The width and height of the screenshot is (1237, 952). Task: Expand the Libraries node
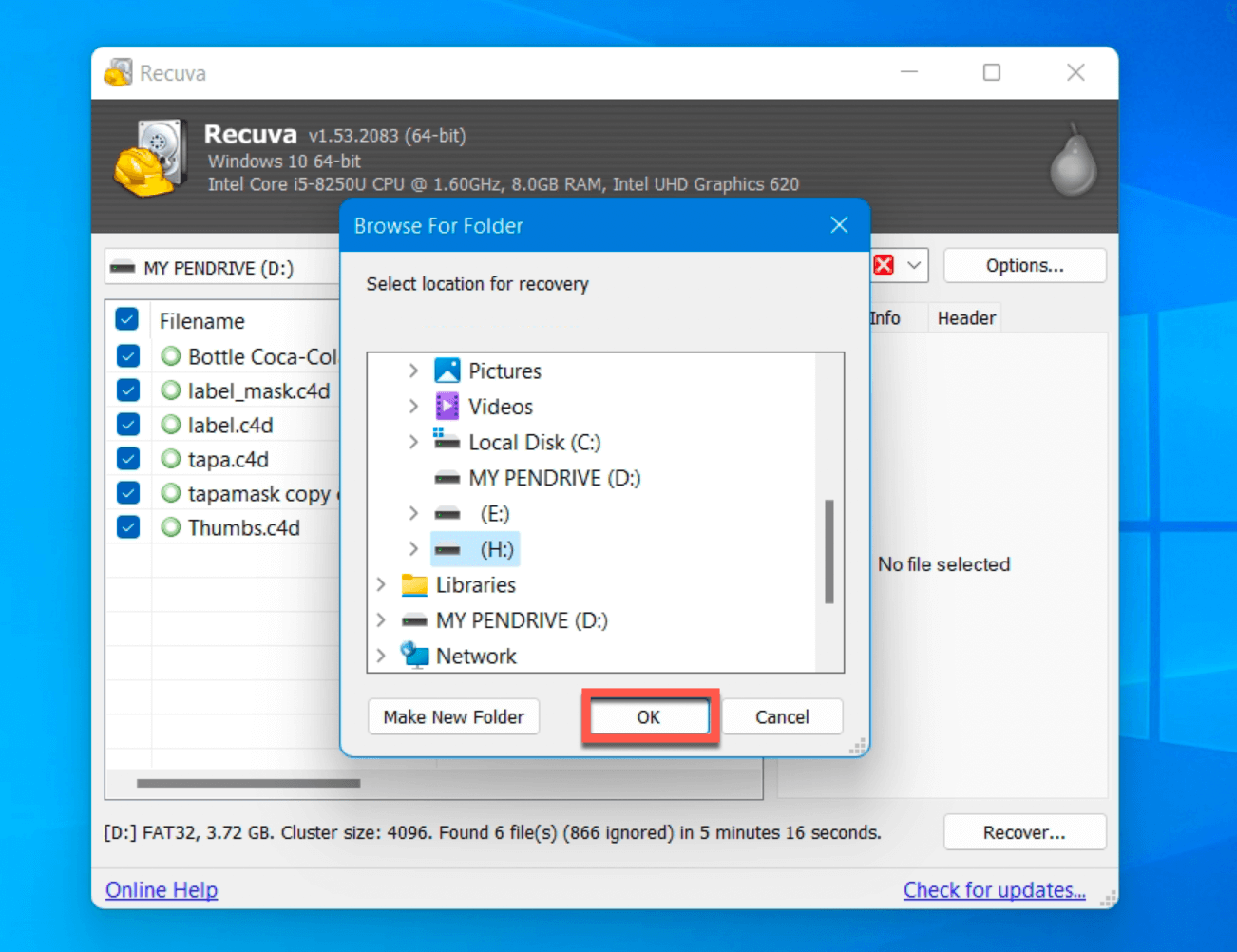pyautogui.click(x=381, y=584)
